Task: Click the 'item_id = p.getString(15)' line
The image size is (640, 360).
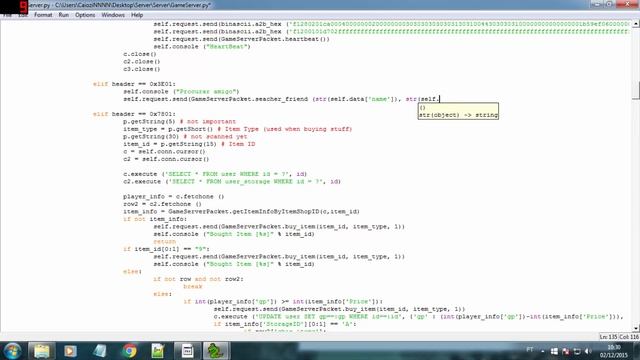Action: point(189,144)
